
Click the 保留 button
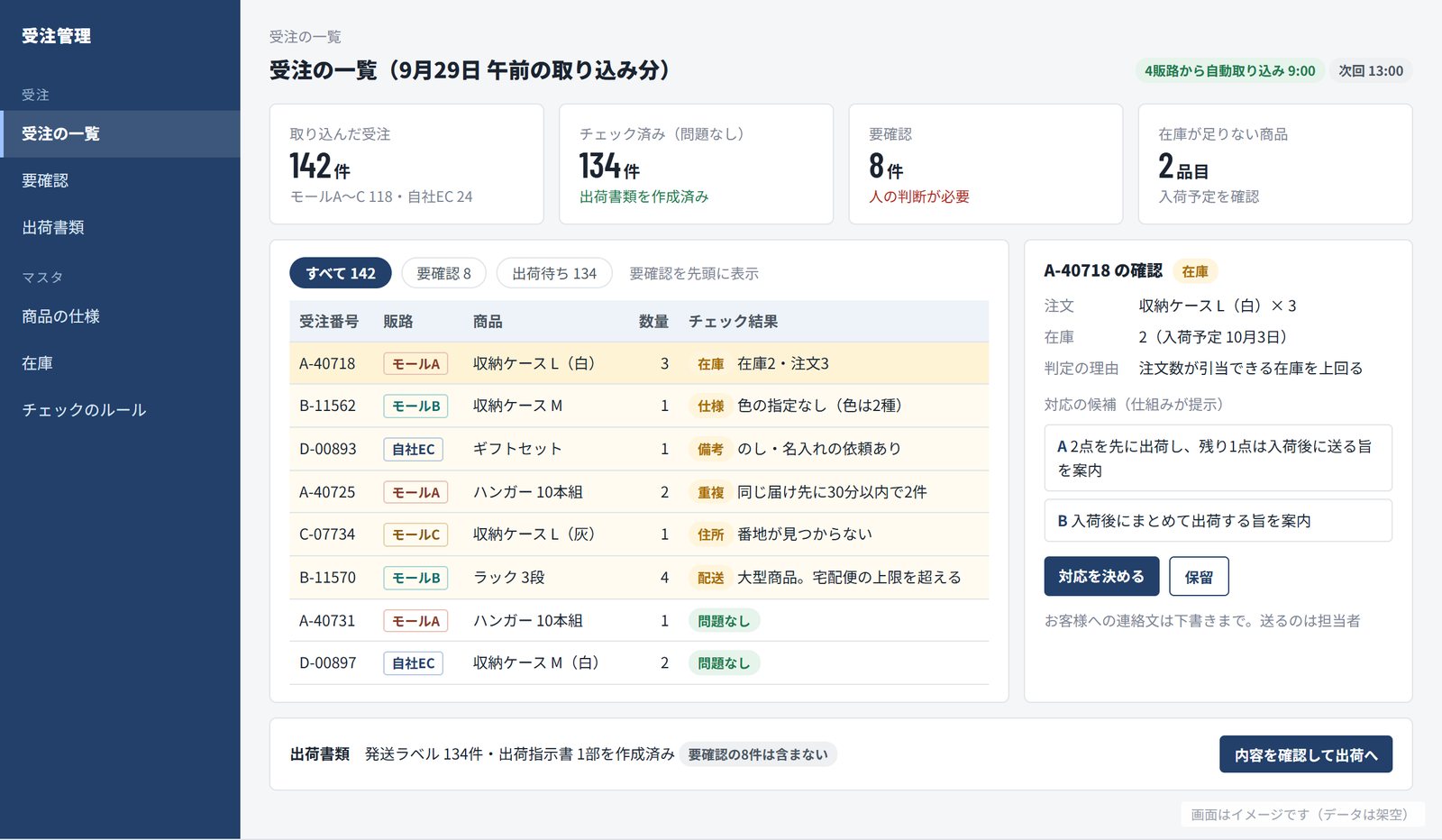pos(1199,576)
